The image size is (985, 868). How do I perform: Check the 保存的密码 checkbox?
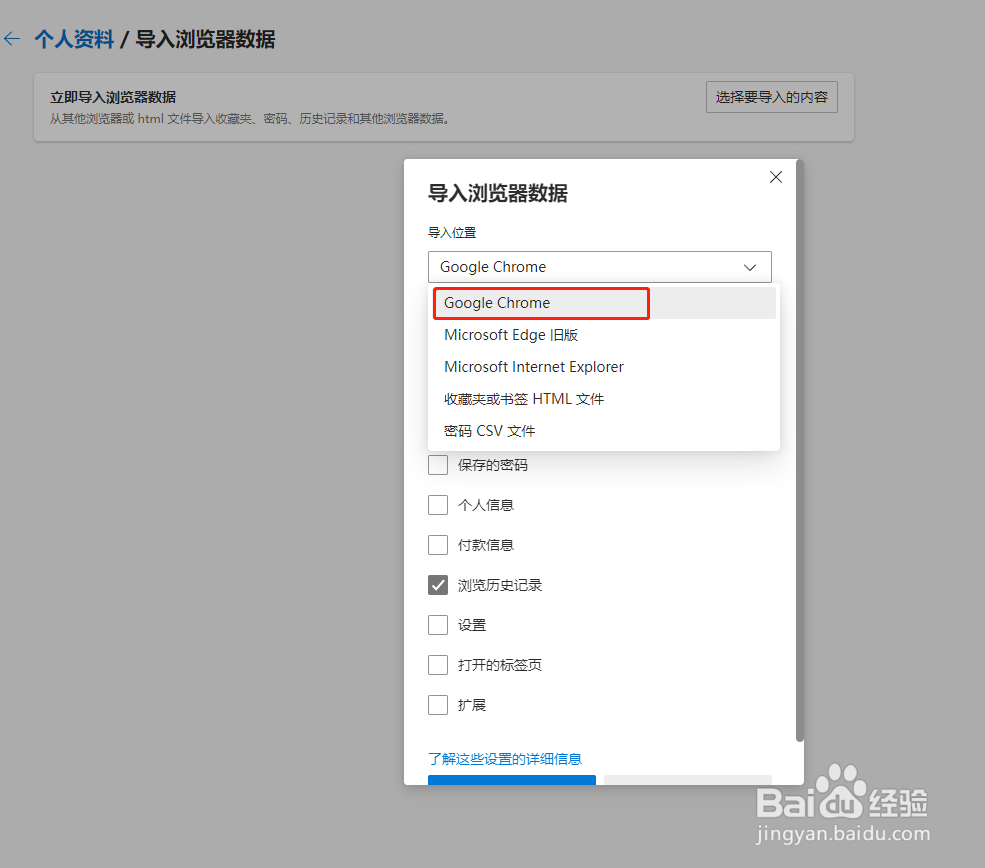tap(438, 465)
